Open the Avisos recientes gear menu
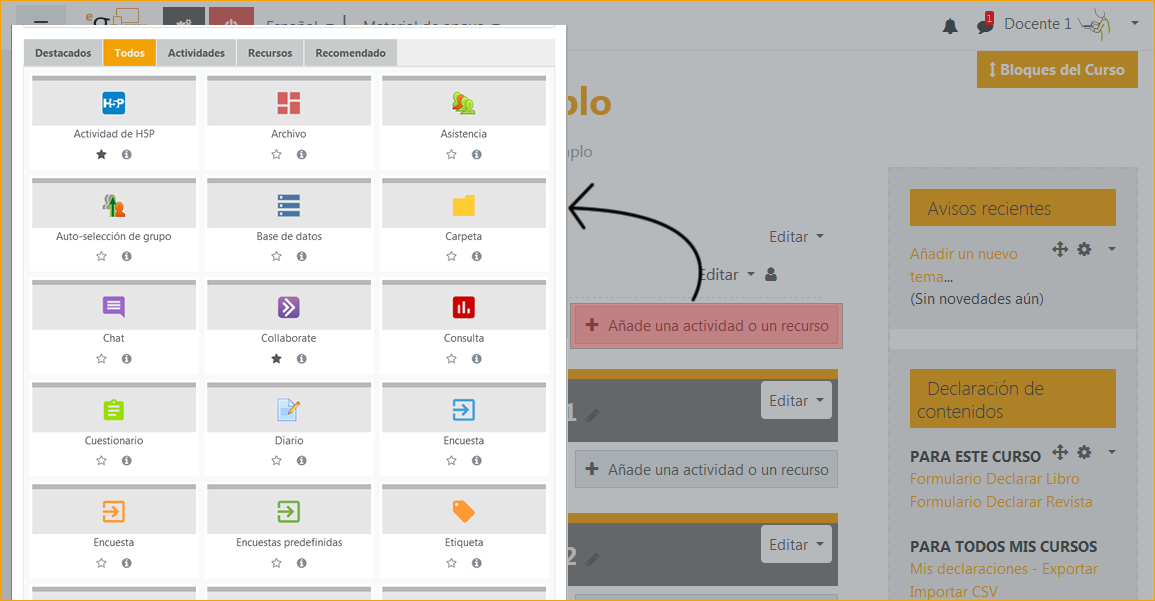This screenshot has width=1155, height=601. [1084, 249]
